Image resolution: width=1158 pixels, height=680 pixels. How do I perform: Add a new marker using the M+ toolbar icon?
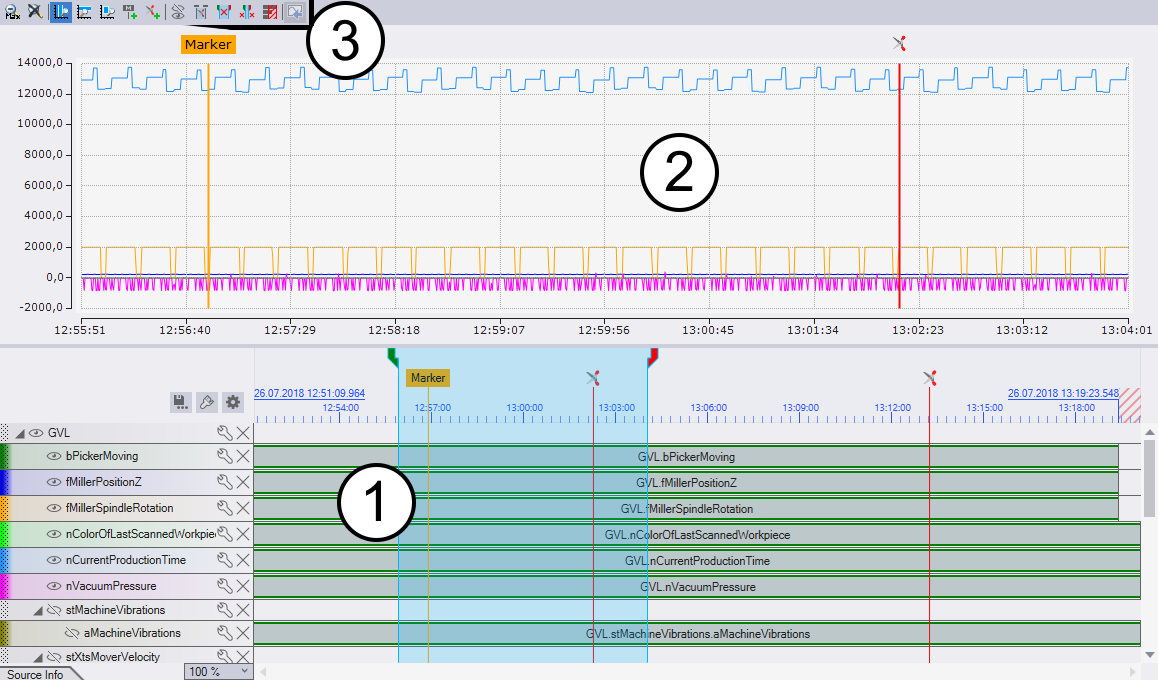tap(129, 12)
